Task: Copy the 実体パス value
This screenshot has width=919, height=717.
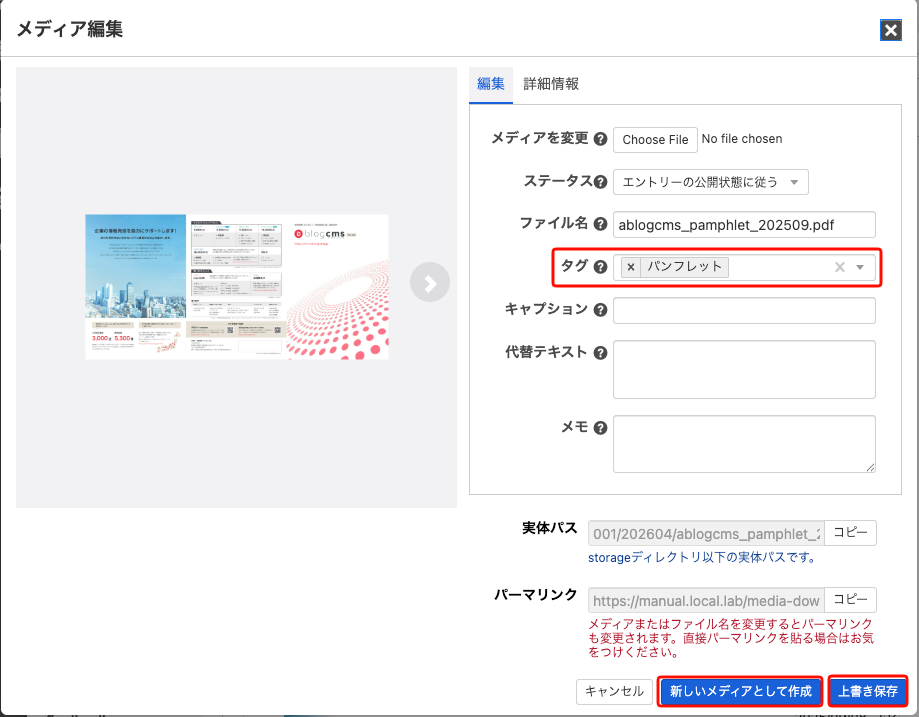Action: 851,533
